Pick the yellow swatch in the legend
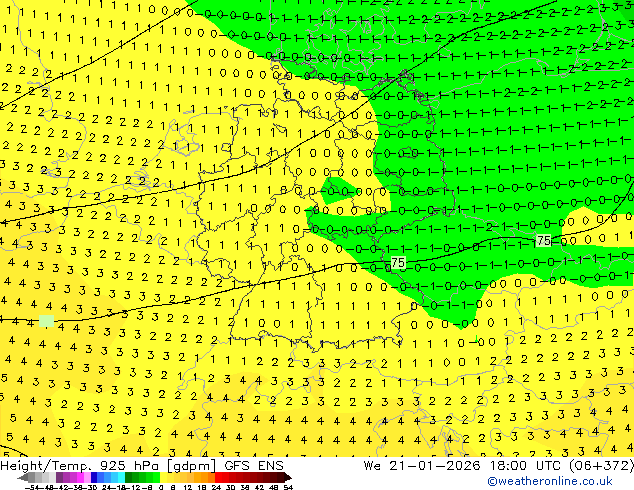Image resolution: width=634 pixels, height=490 pixels. 163,477
